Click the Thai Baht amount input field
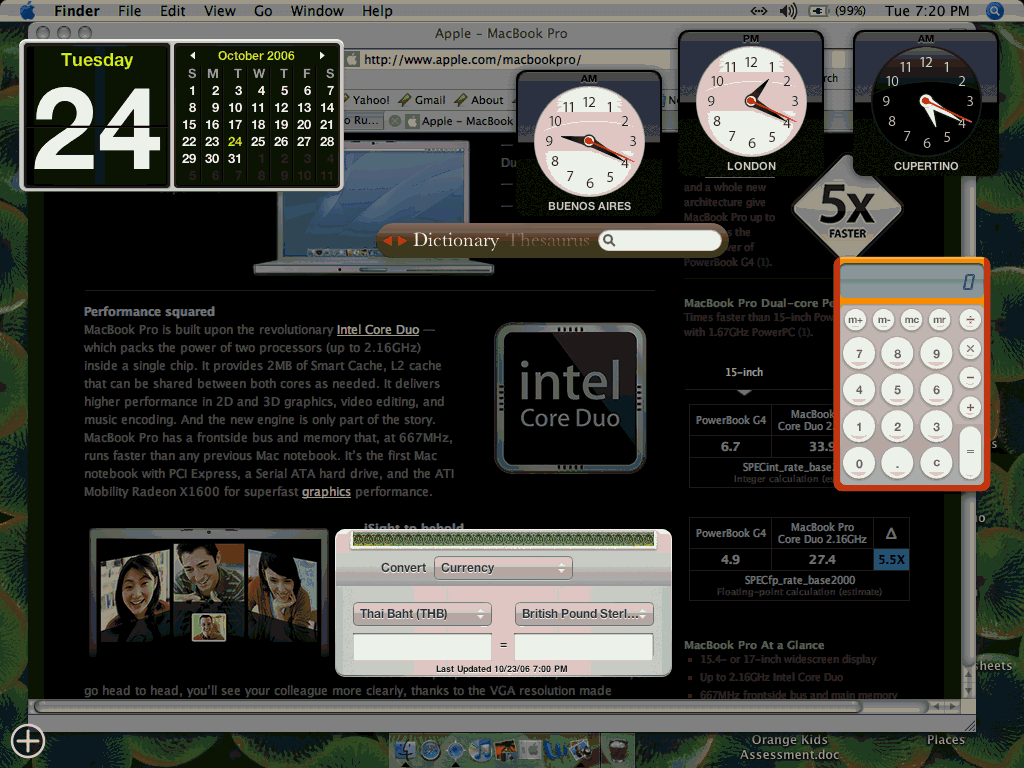This screenshot has width=1024, height=768. tap(422, 646)
